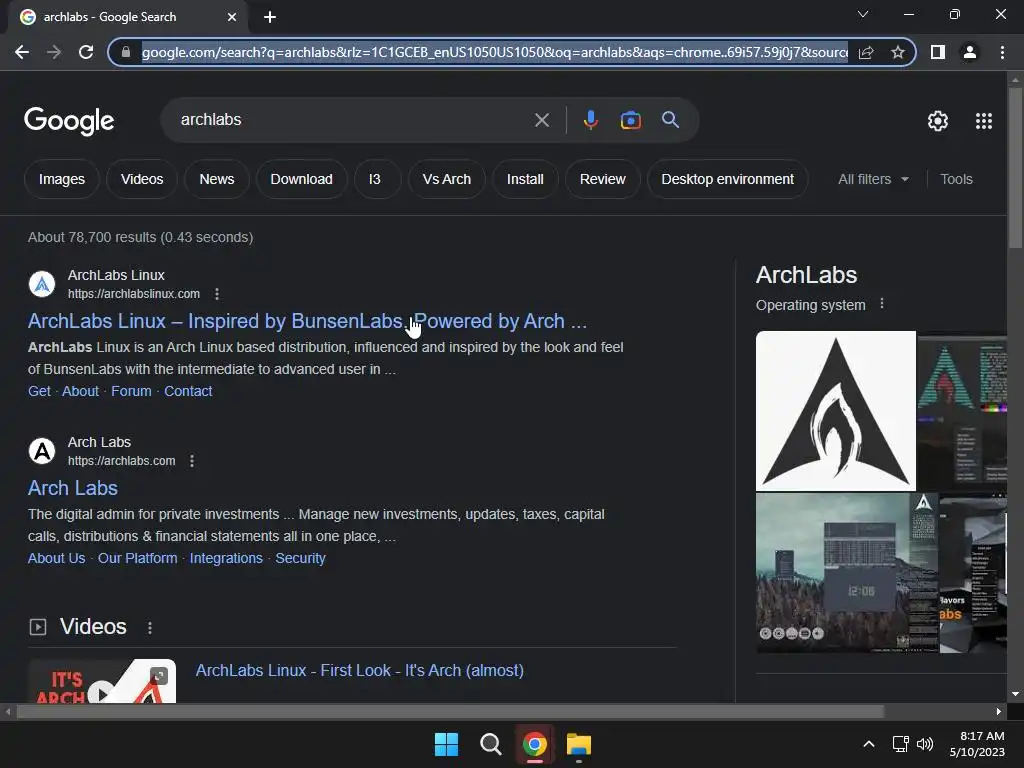Open the Integrations sitelink
Image resolution: width=1024 pixels, height=768 pixels.
[226, 558]
